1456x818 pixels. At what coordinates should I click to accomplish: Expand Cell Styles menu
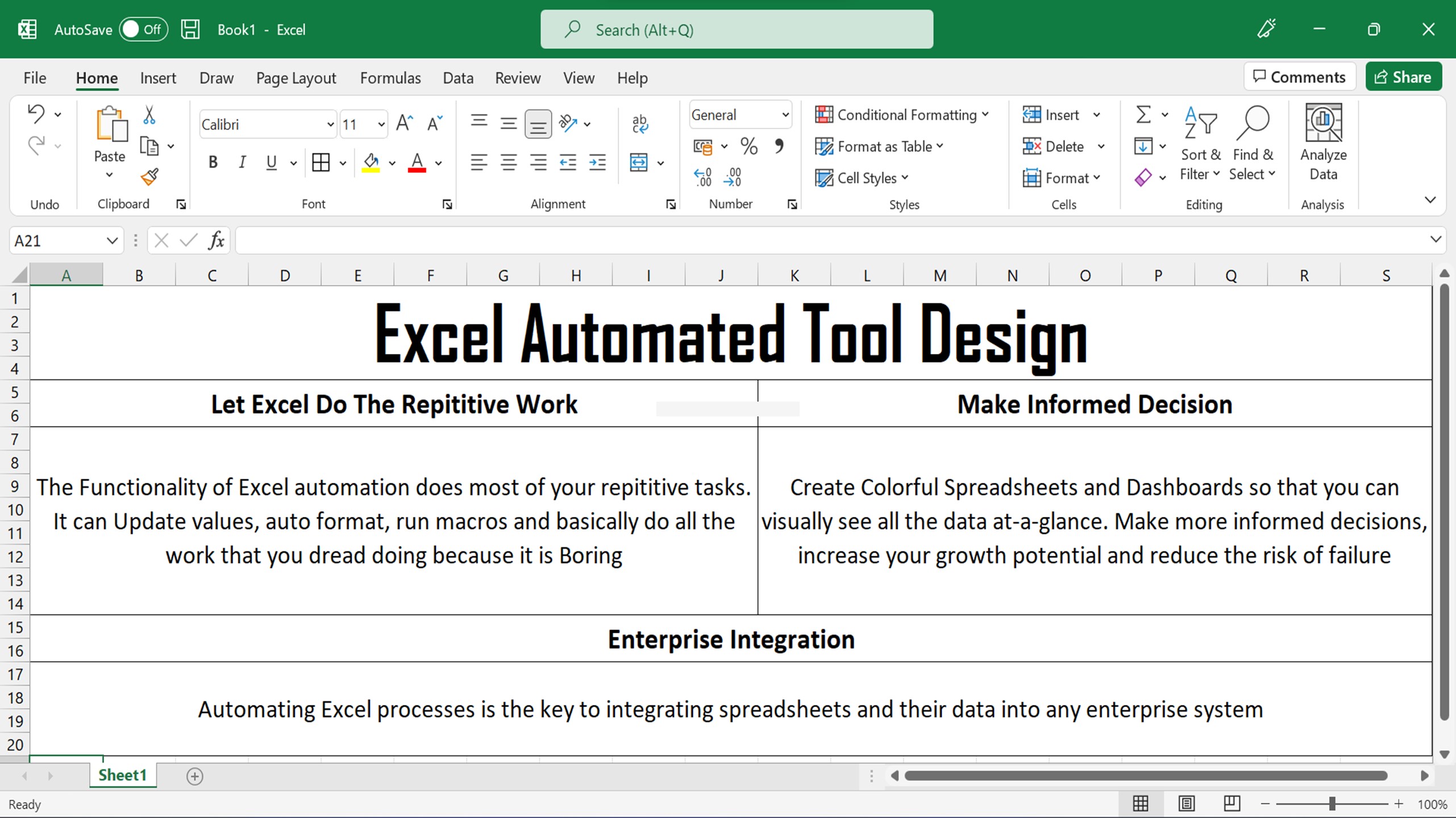point(862,178)
